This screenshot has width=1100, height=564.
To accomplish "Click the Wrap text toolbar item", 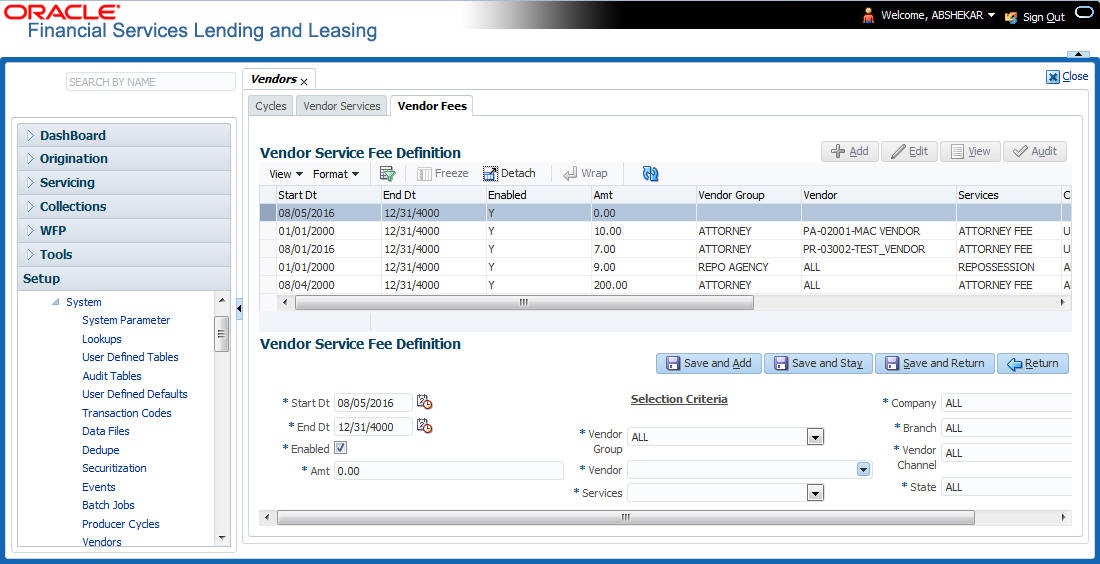I will click(x=585, y=173).
